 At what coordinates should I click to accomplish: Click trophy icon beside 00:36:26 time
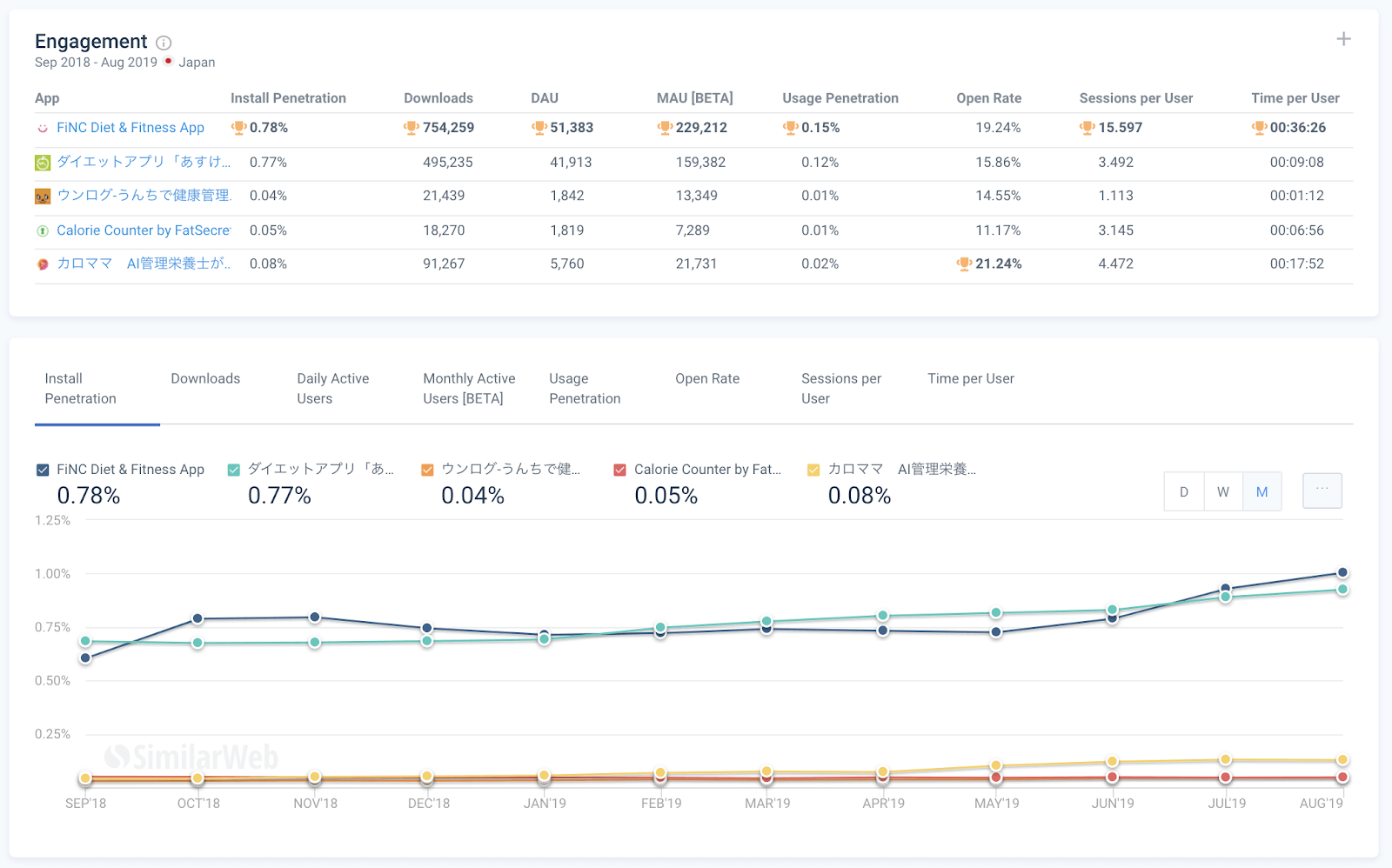coord(1259,128)
